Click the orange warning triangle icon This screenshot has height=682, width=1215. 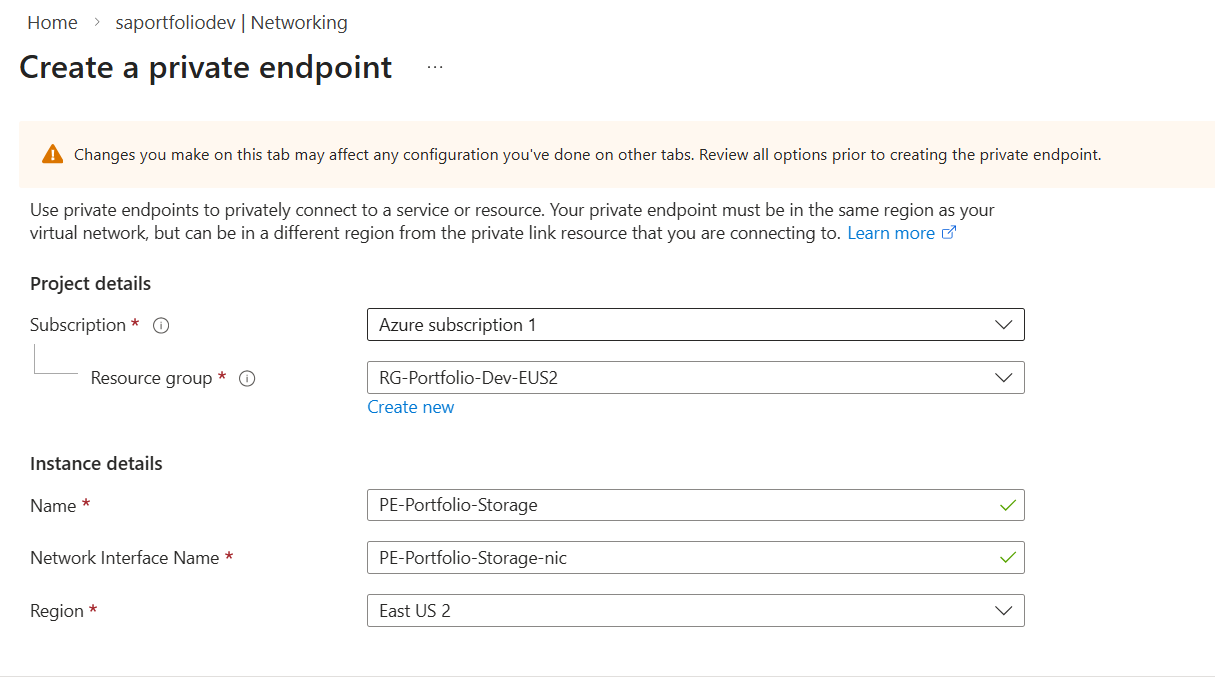pyautogui.click(x=52, y=155)
